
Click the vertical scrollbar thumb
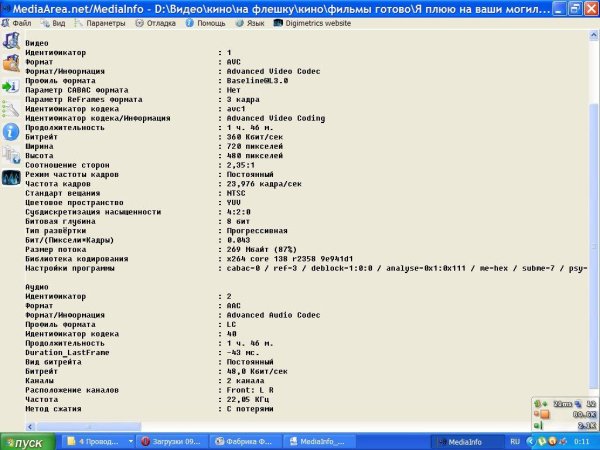pyautogui.click(x=593, y=247)
